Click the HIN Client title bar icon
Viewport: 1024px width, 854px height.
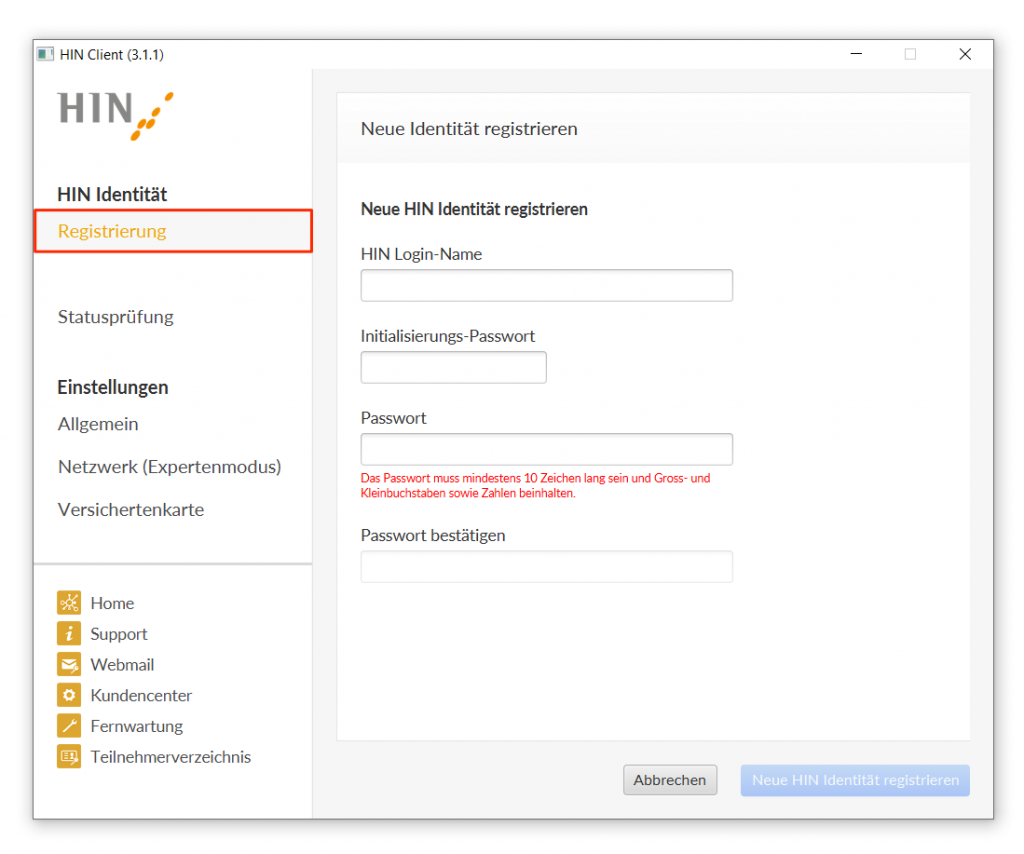(45, 54)
